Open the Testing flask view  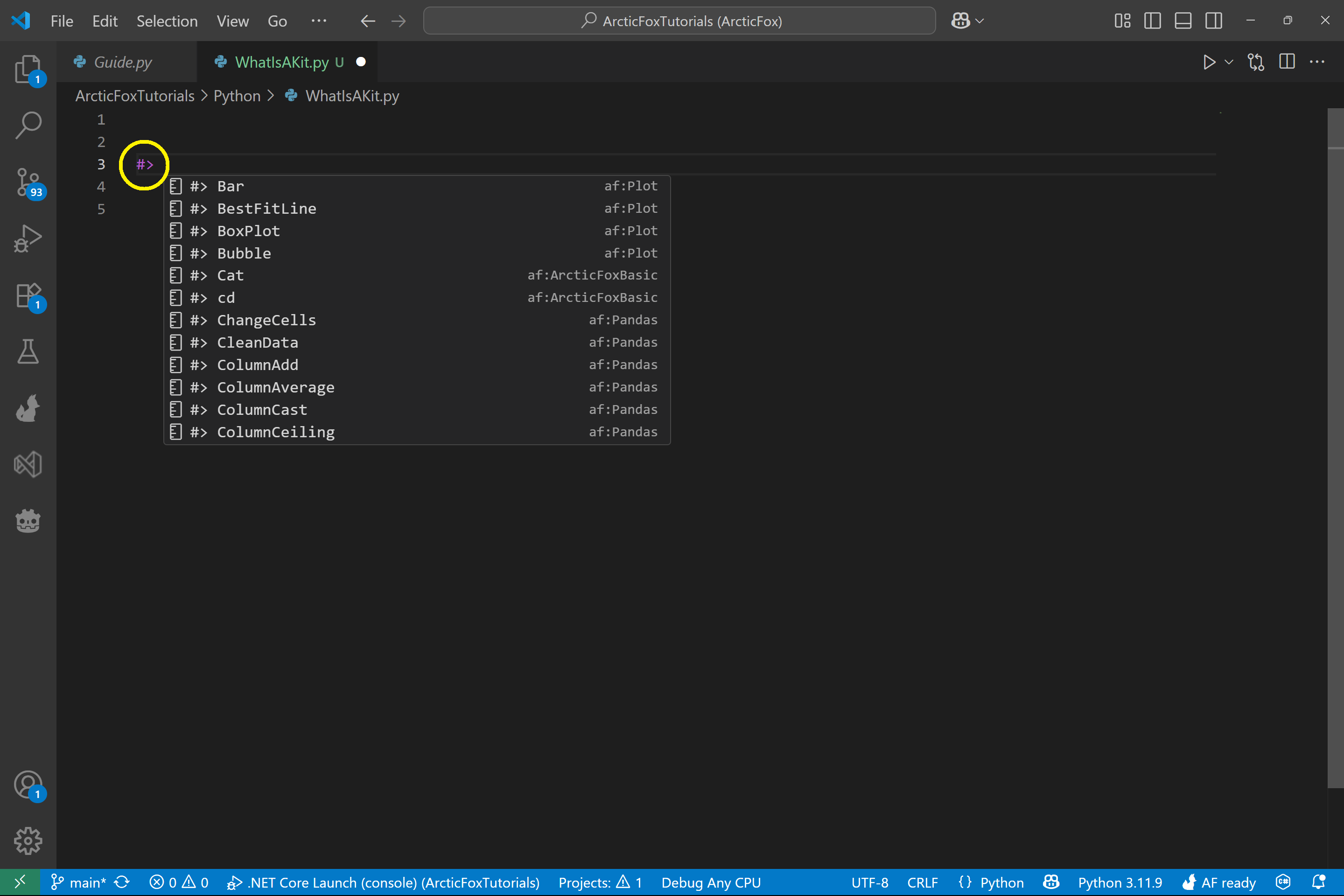[28, 351]
